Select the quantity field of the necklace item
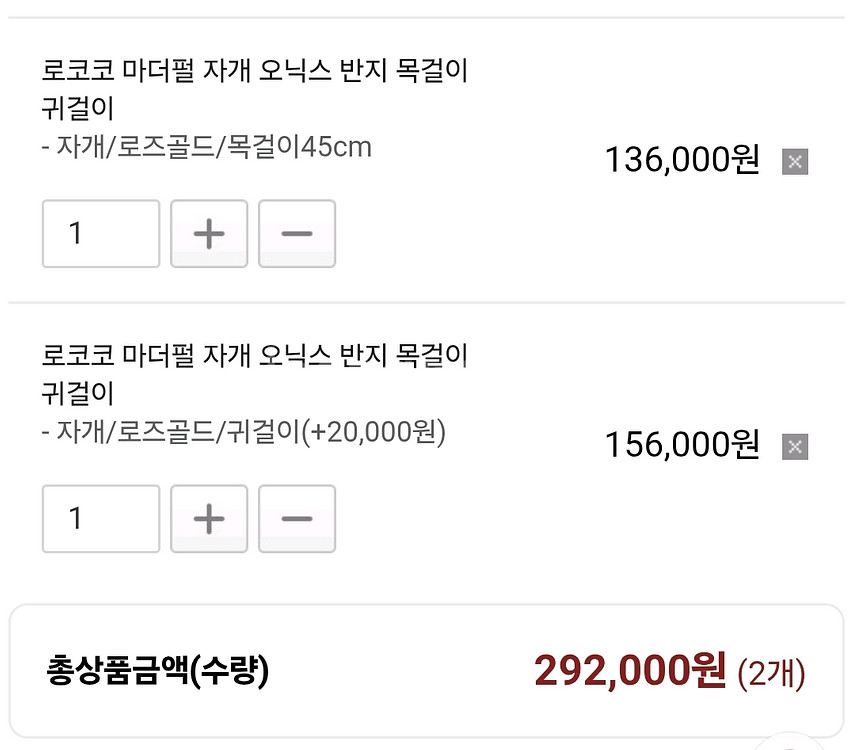 click(100, 233)
